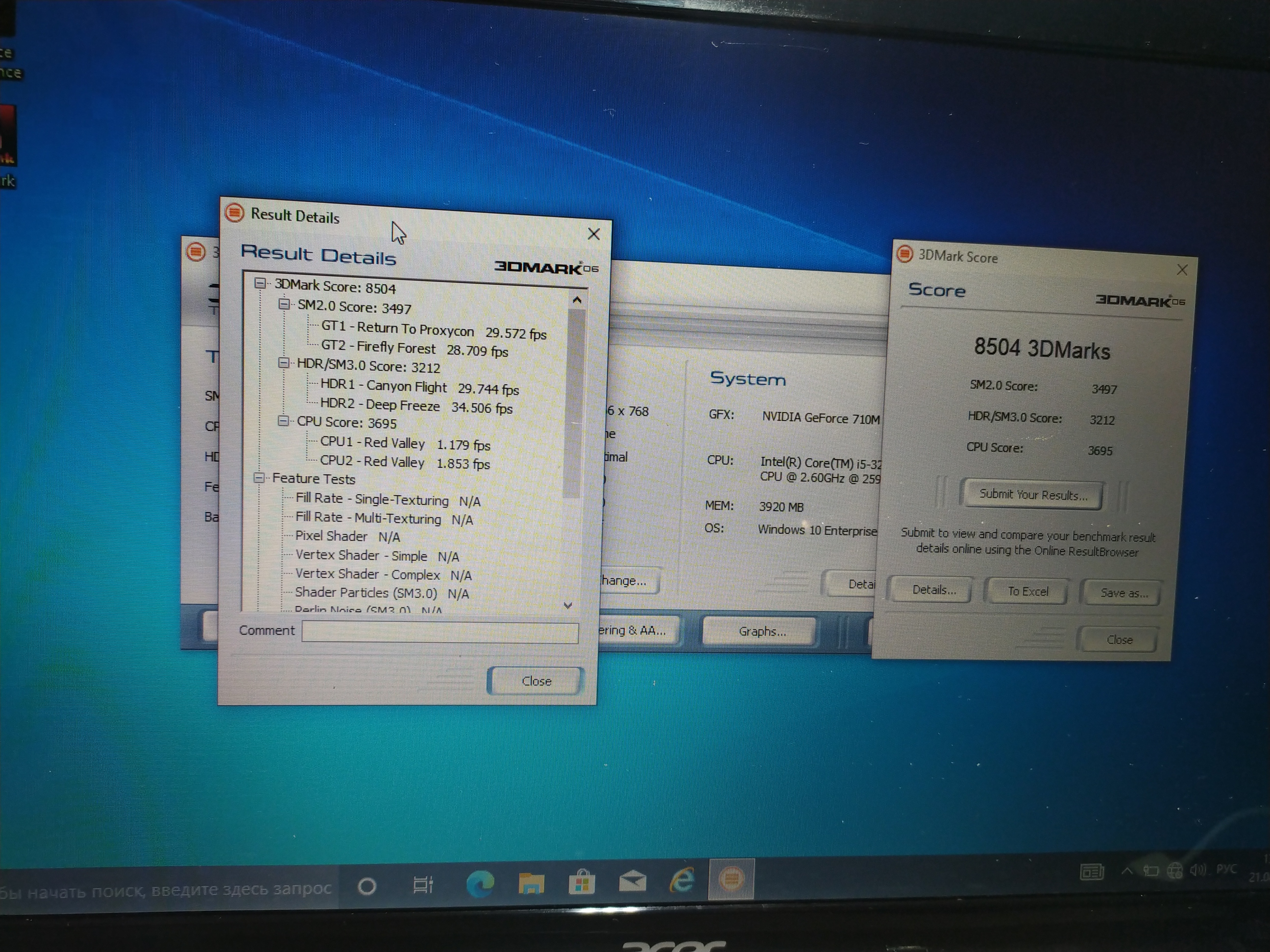Collapse the HDR/SM3.0 Score: 3212 node

point(284,363)
